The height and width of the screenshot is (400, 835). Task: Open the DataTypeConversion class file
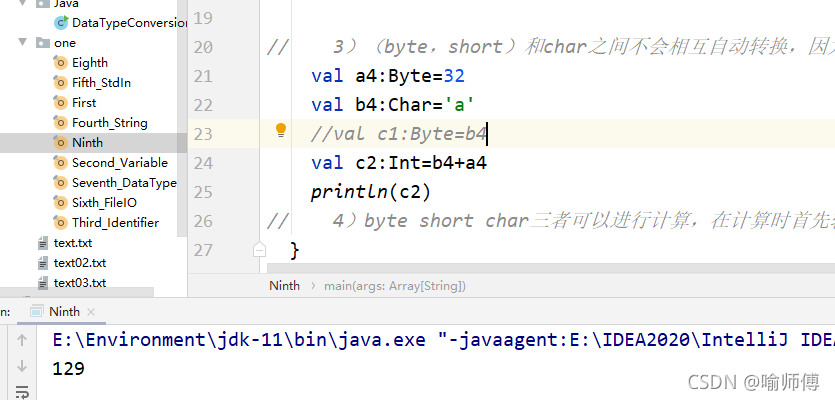129,23
